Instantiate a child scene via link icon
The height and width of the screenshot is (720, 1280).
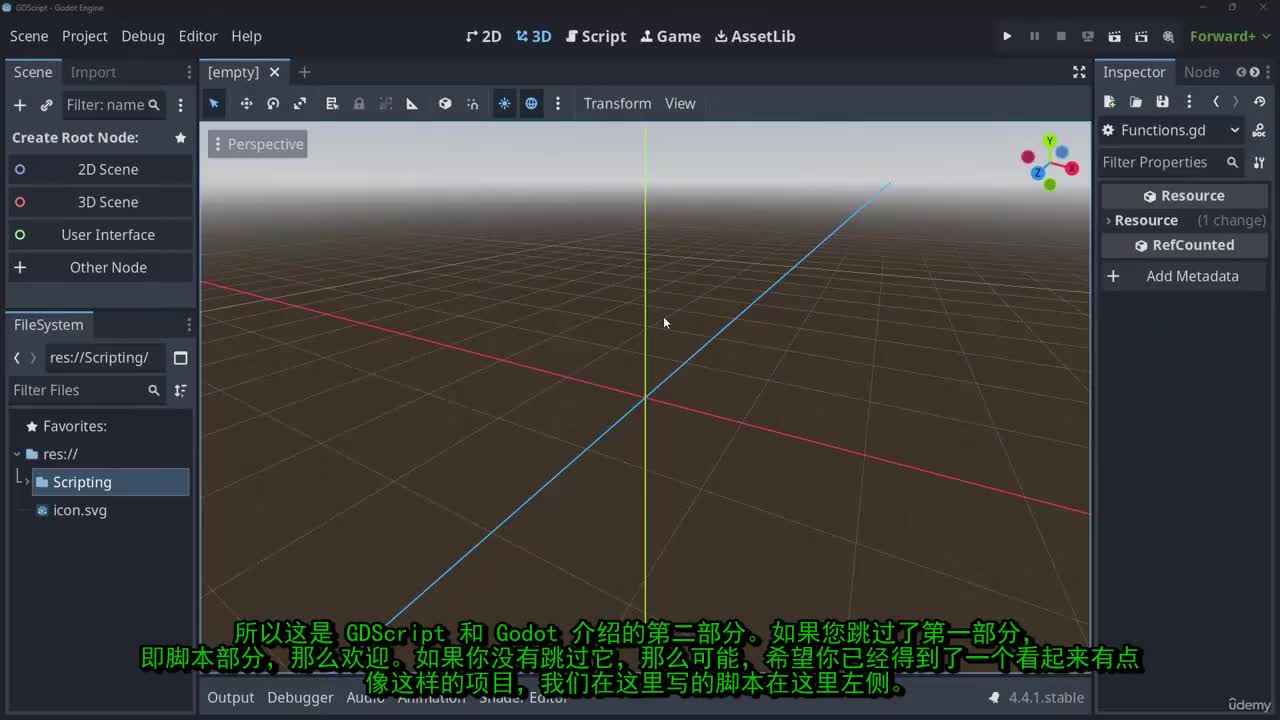(46, 105)
